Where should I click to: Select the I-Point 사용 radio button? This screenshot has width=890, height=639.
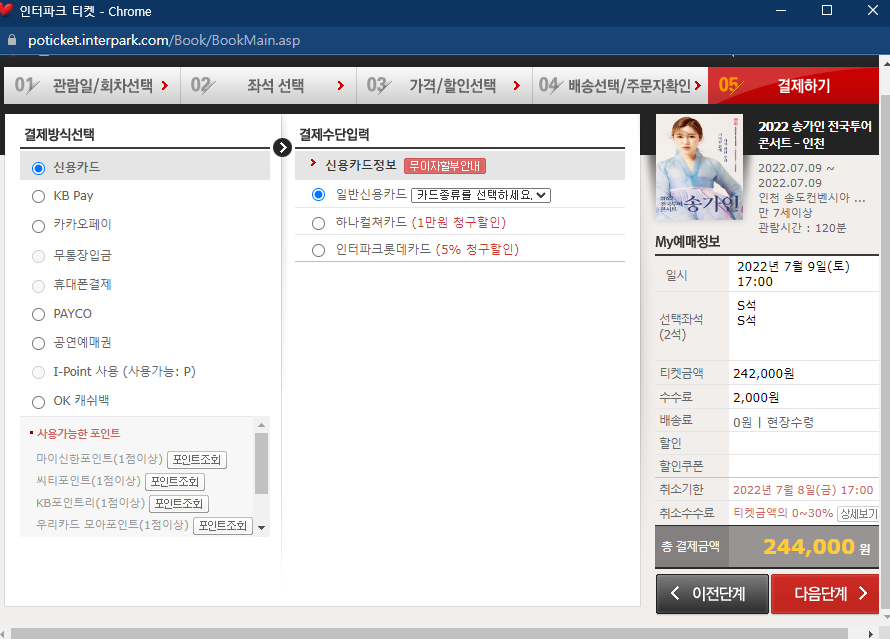tap(39, 372)
